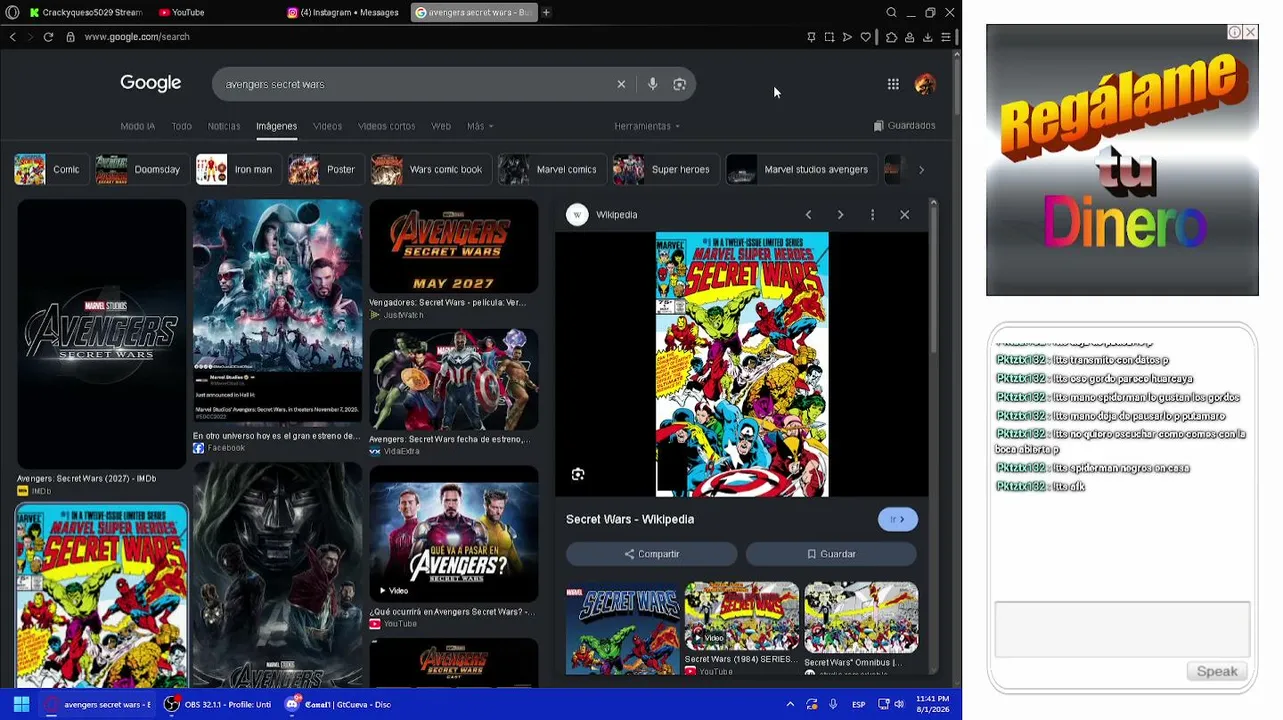Click the Lens icon on preview image
1283x720 pixels.
point(578,474)
